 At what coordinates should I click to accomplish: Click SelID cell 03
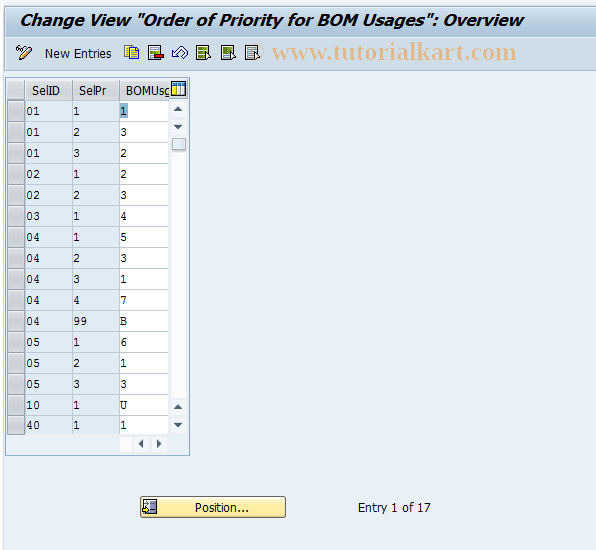tap(48, 216)
